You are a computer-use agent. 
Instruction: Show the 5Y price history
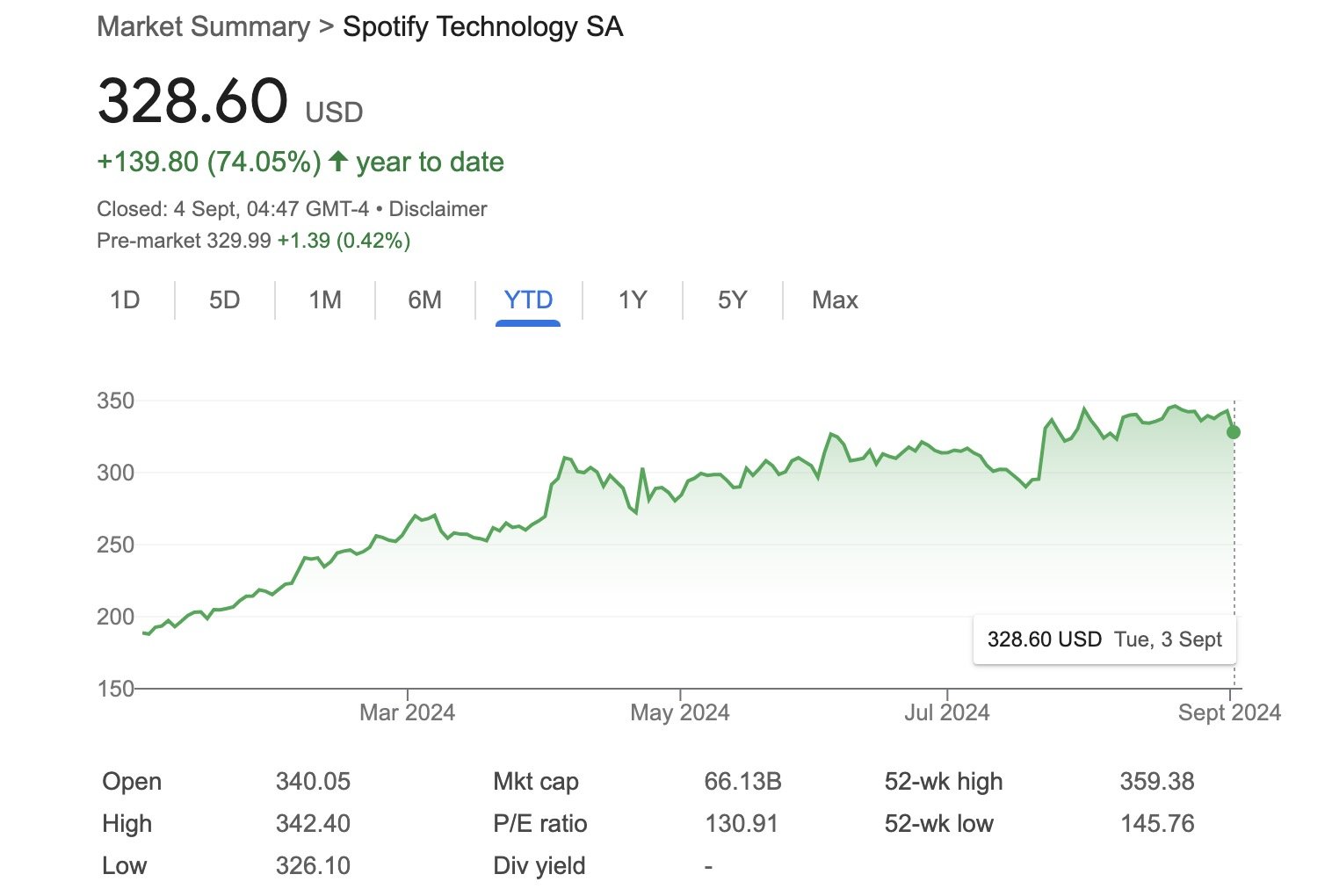732,300
